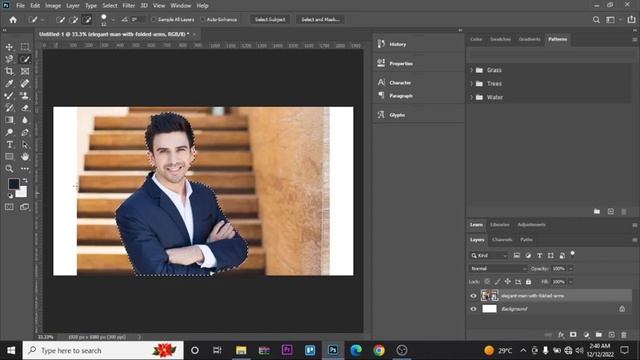Select the Rectangle shape tool
640x360 pixels.
click(x=9, y=156)
